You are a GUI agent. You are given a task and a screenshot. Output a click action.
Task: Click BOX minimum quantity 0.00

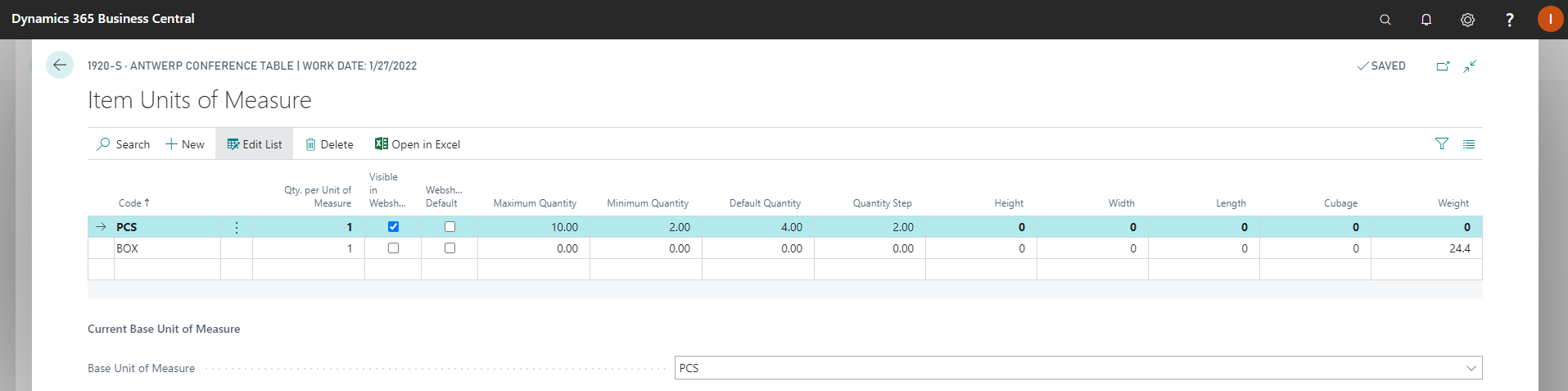click(x=646, y=248)
